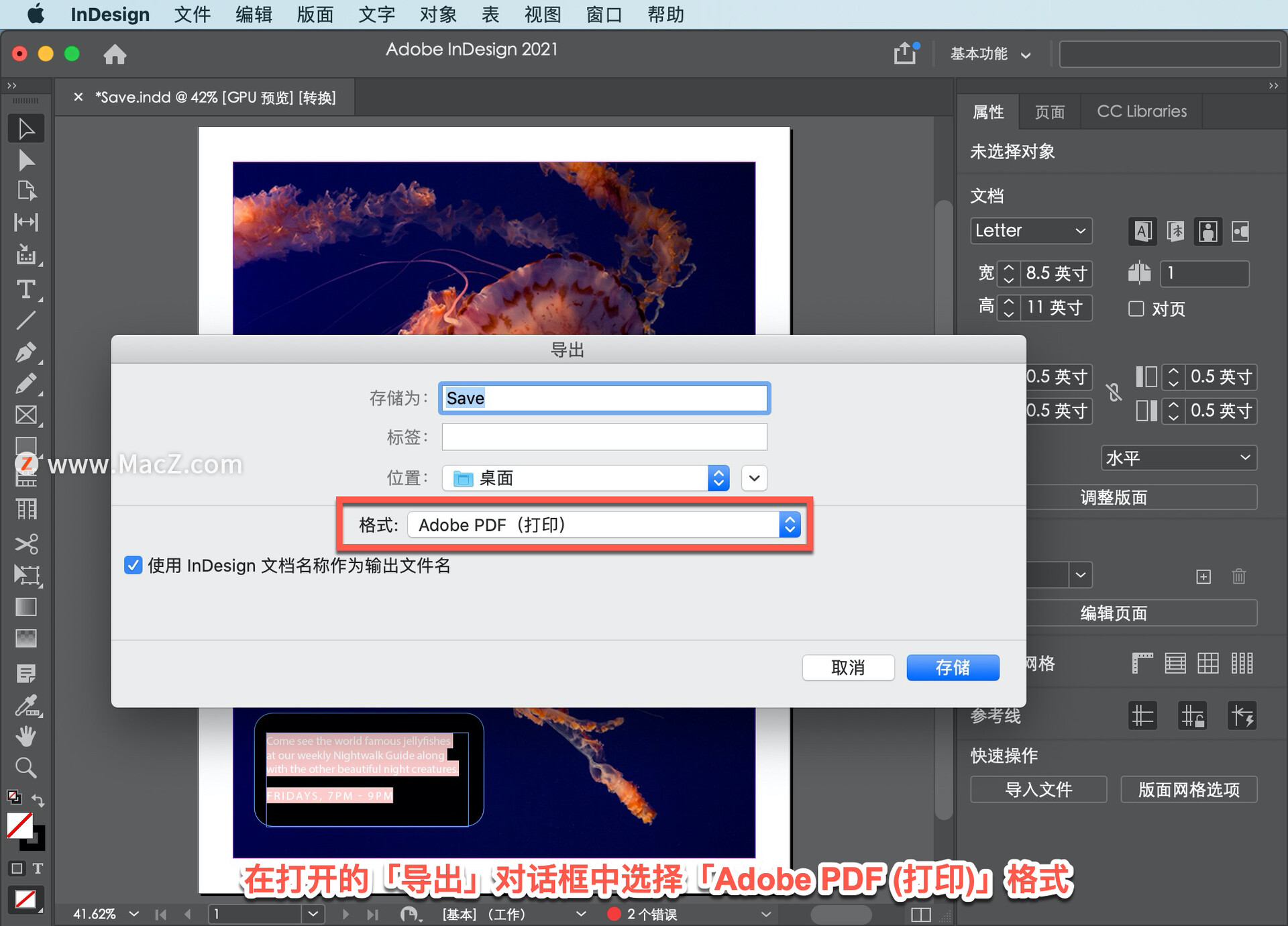
Task: Toggle text formatting affects T button
Action: pyautogui.click(x=38, y=868)
